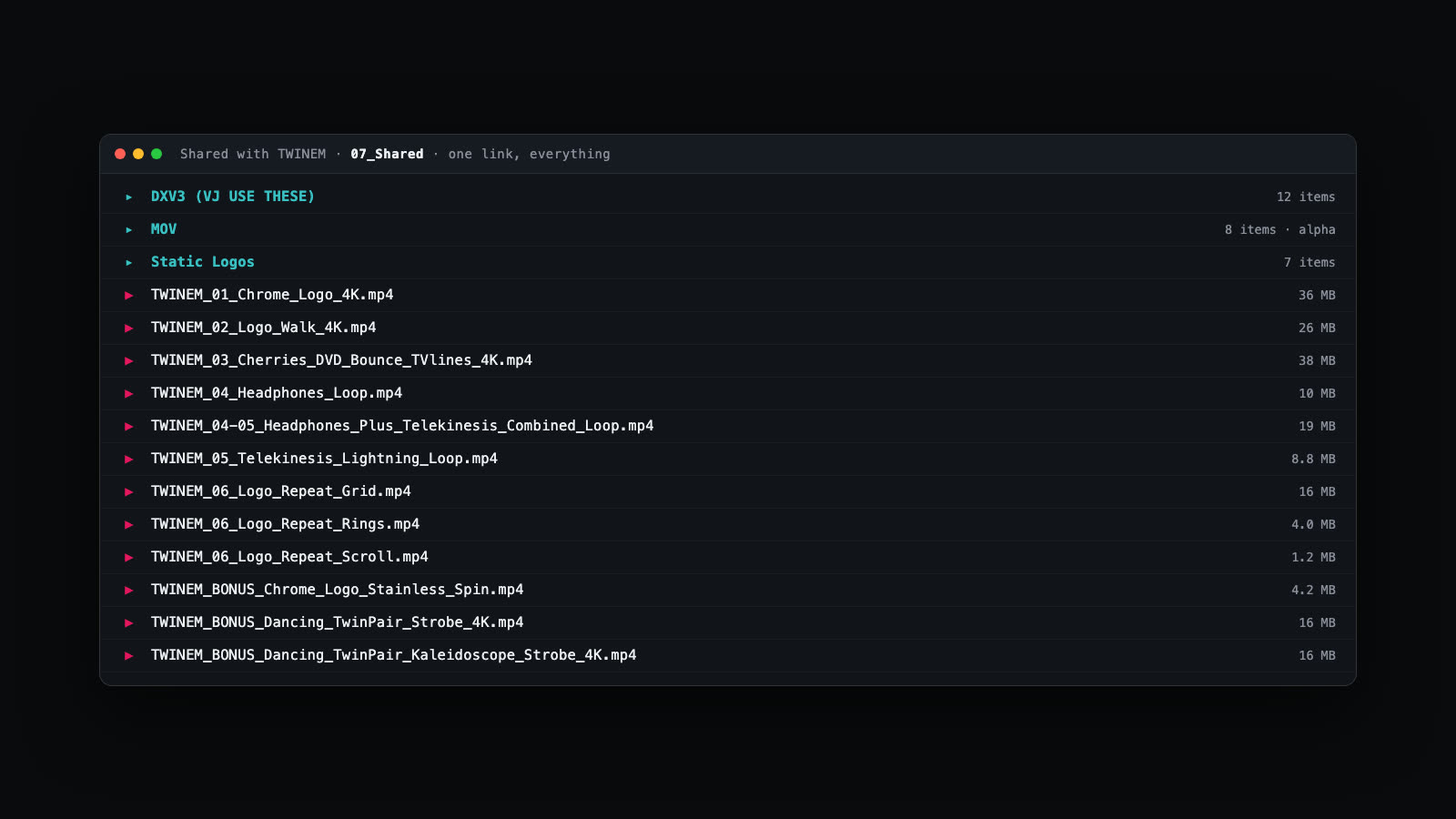Image resolution: width=1456 pixels, height=819 pixels.
Task: Click play icon beside TWINEM_05_Telekinesis_Lightning_Loop.mp4
Action: [x=129, y=459]
